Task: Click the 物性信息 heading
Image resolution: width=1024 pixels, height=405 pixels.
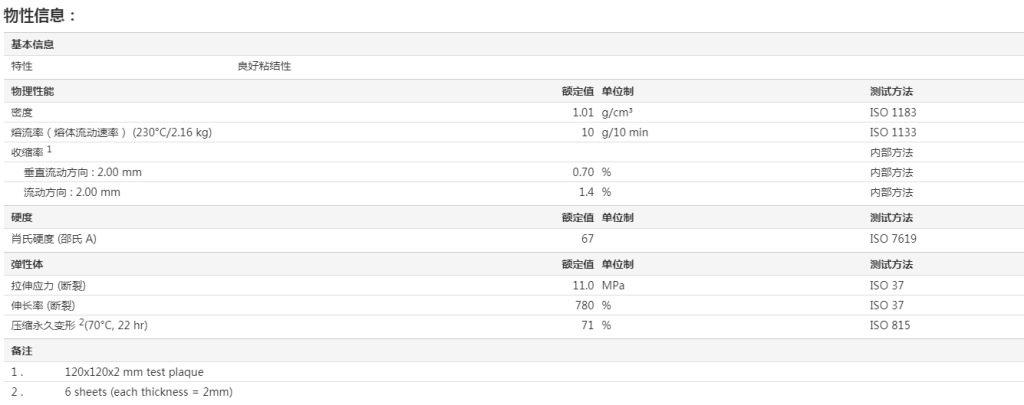Action: [x=39, y=15]
